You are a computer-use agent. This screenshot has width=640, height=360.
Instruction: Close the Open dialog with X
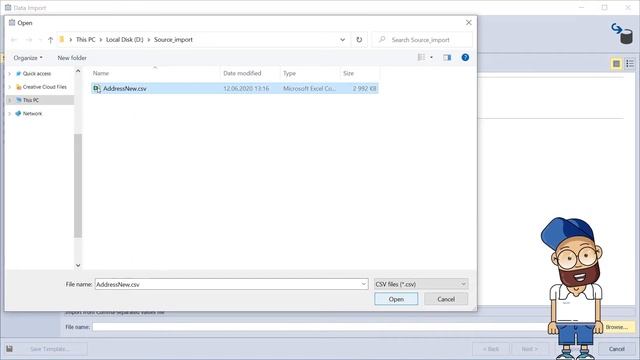pos(469,22)
